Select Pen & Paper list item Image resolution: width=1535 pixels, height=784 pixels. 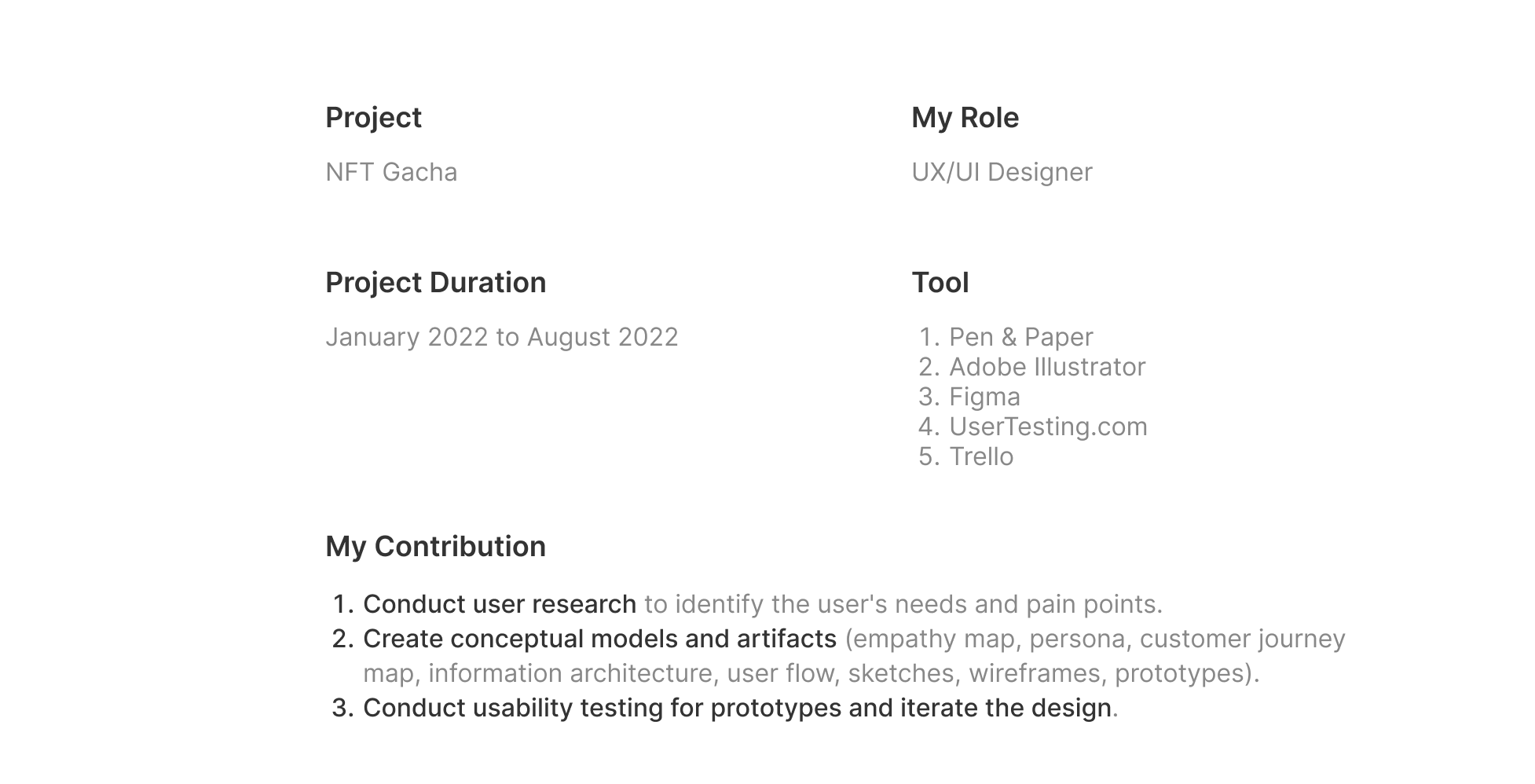coord(1020,337)
